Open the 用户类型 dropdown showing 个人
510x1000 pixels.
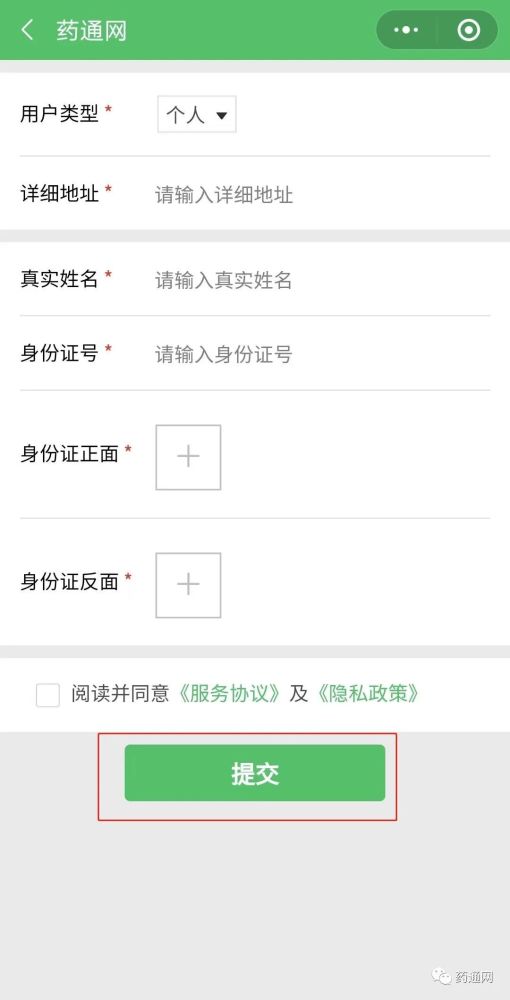tap(197, 115)
